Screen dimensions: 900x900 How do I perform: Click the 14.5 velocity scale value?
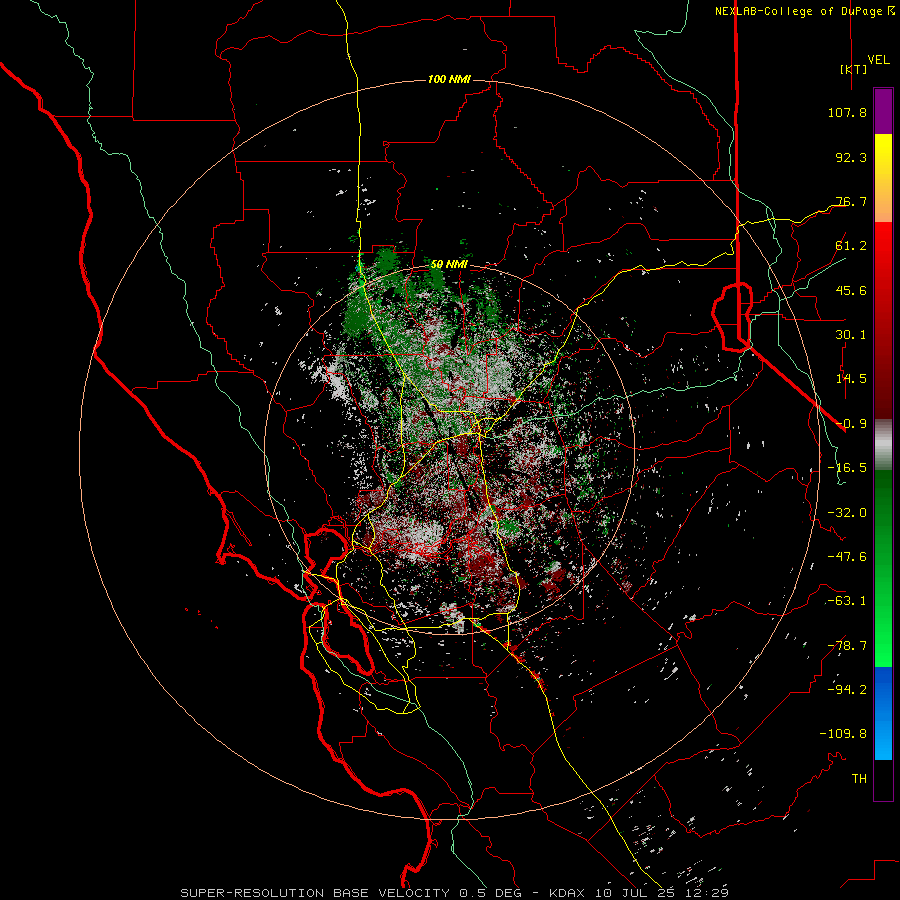[x=851, y=379]
